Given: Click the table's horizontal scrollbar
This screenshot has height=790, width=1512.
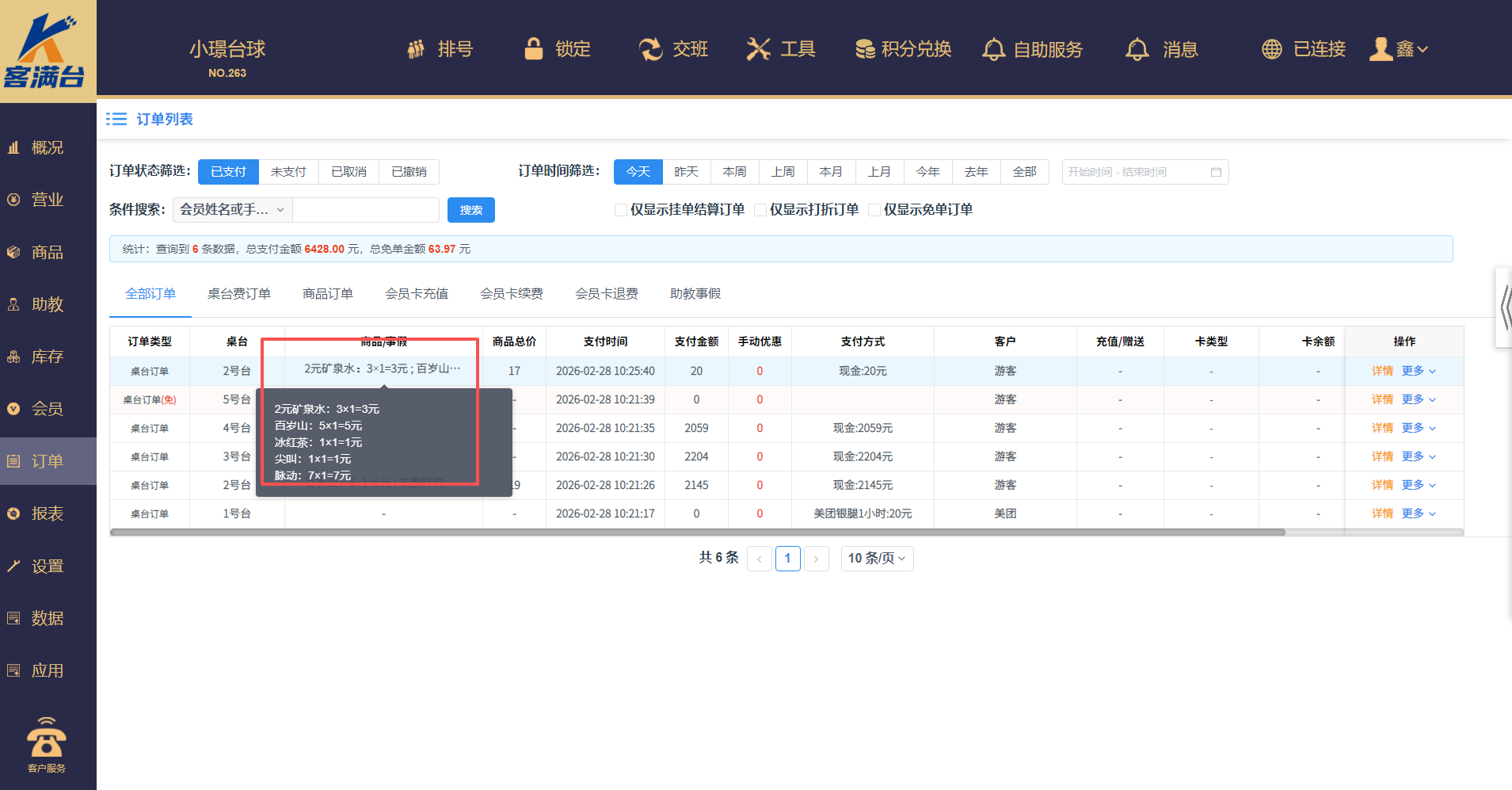Looking at the screenshot, I should (x=697, y=532).
